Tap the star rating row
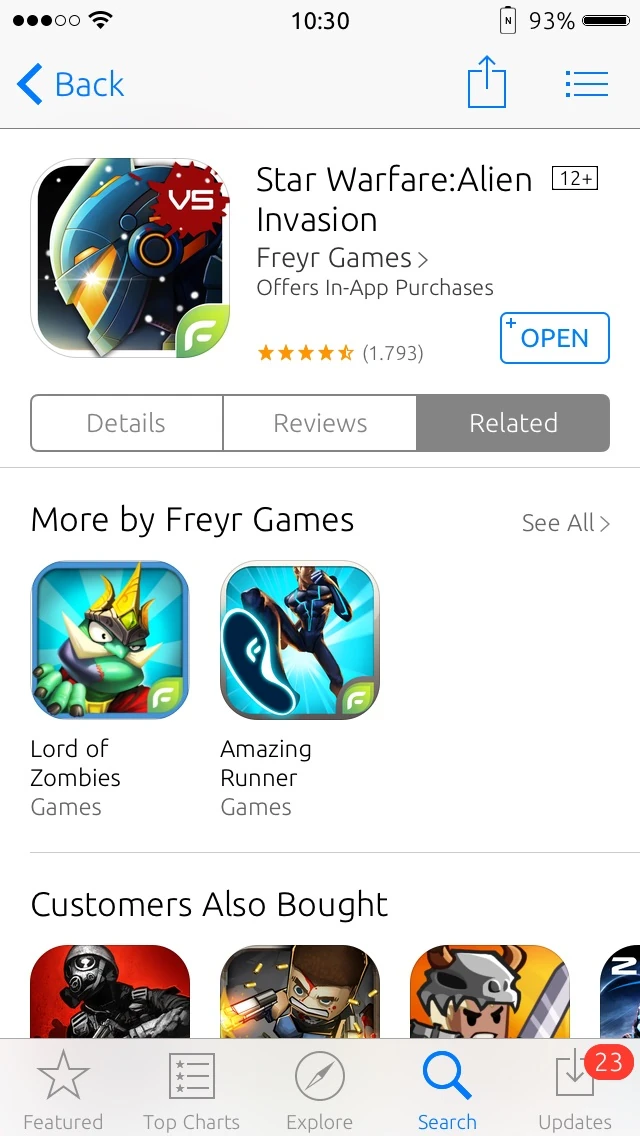This screenshot has height=1136, width=640. coord(340,353)
